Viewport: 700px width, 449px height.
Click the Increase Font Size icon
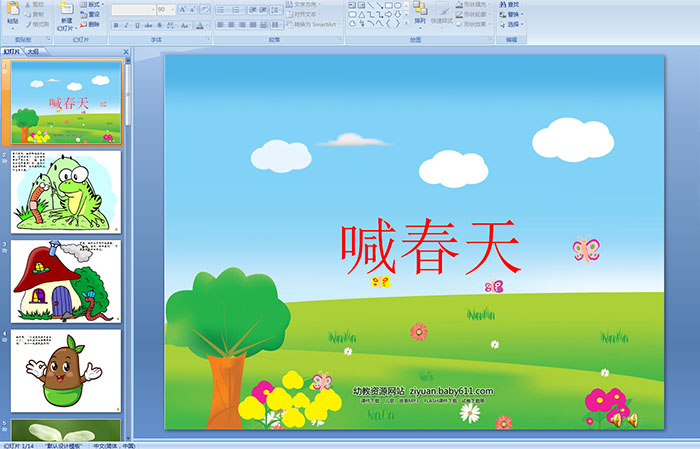183,9
